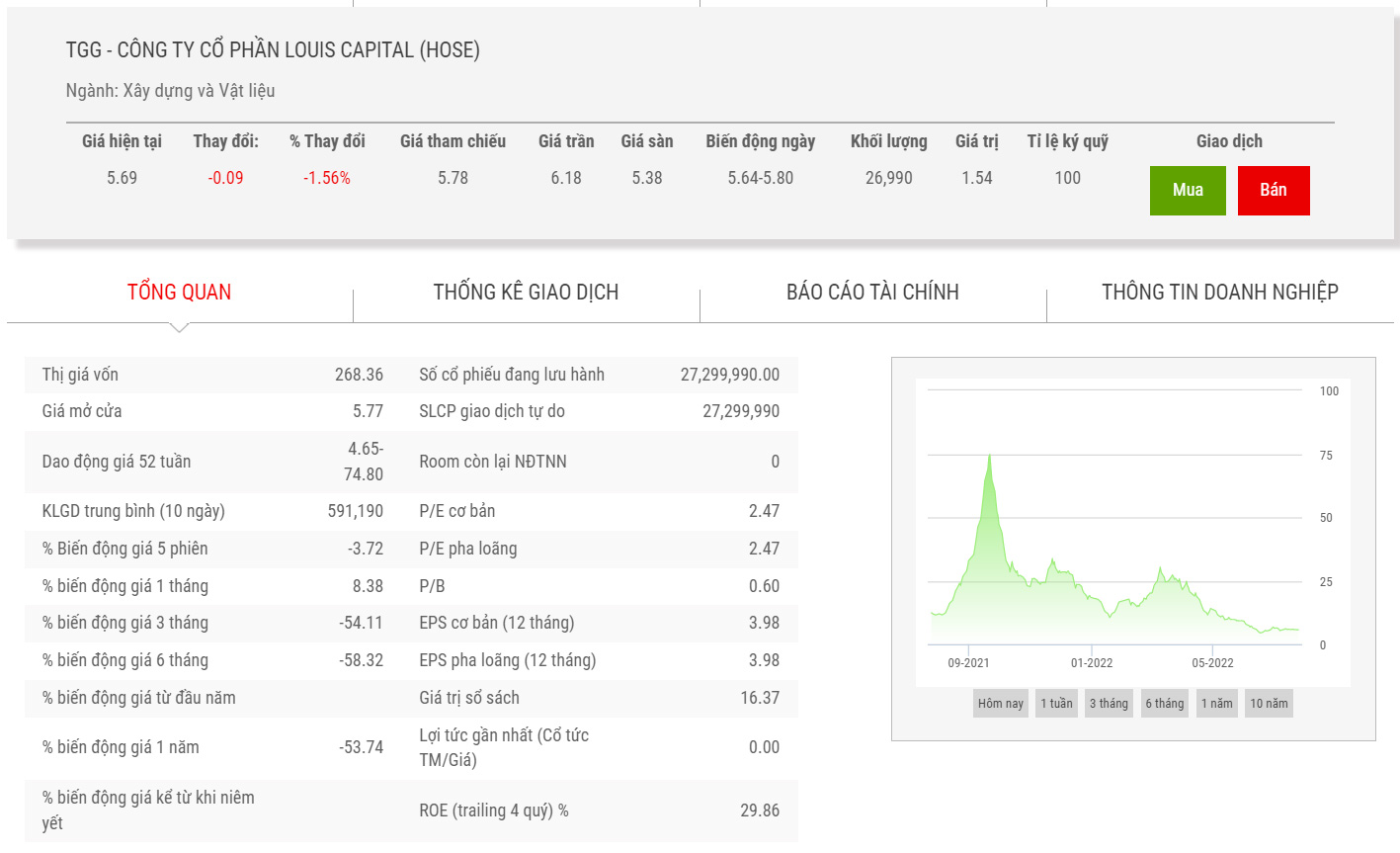This screenshot has height=853, width=1400.
Task: Click the 09-2021 chart axis label
Action: (x=968, y=663)
